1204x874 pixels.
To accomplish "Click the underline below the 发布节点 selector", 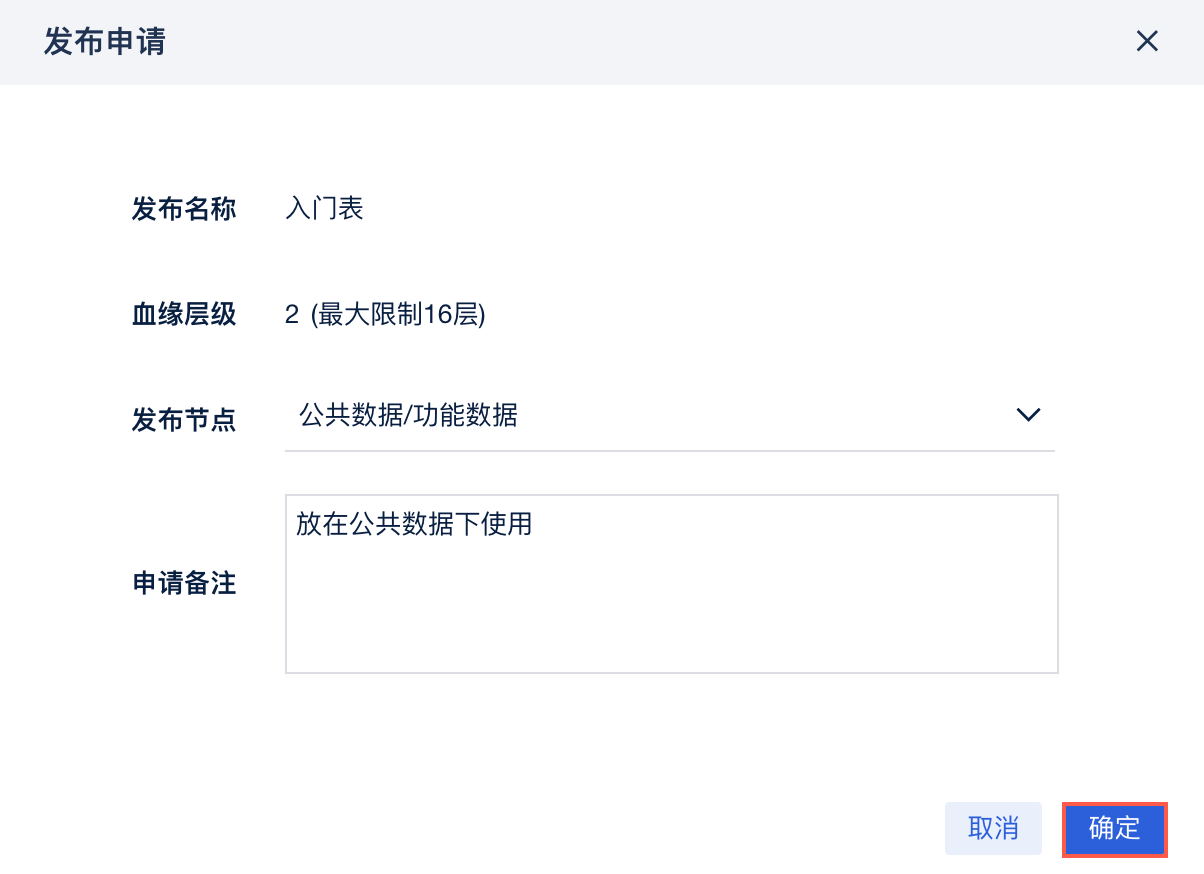I will click(669, 450).
